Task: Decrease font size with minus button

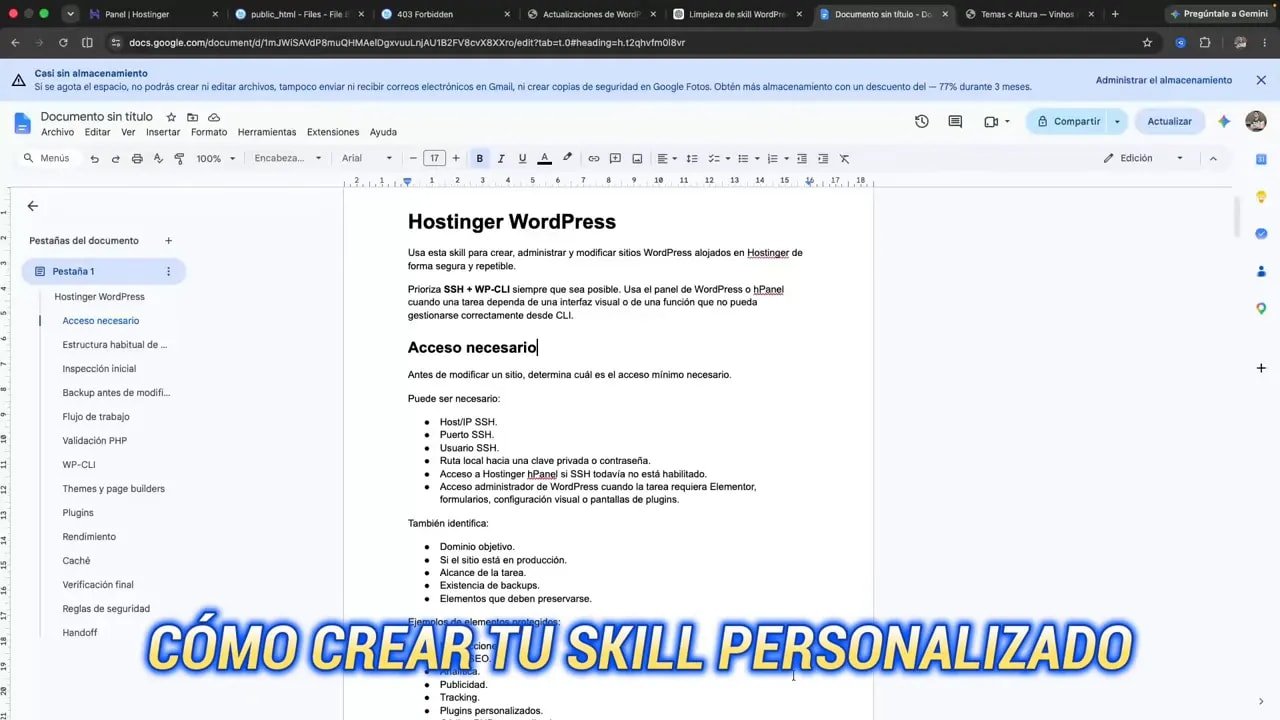Action: [x=413, y=158]
